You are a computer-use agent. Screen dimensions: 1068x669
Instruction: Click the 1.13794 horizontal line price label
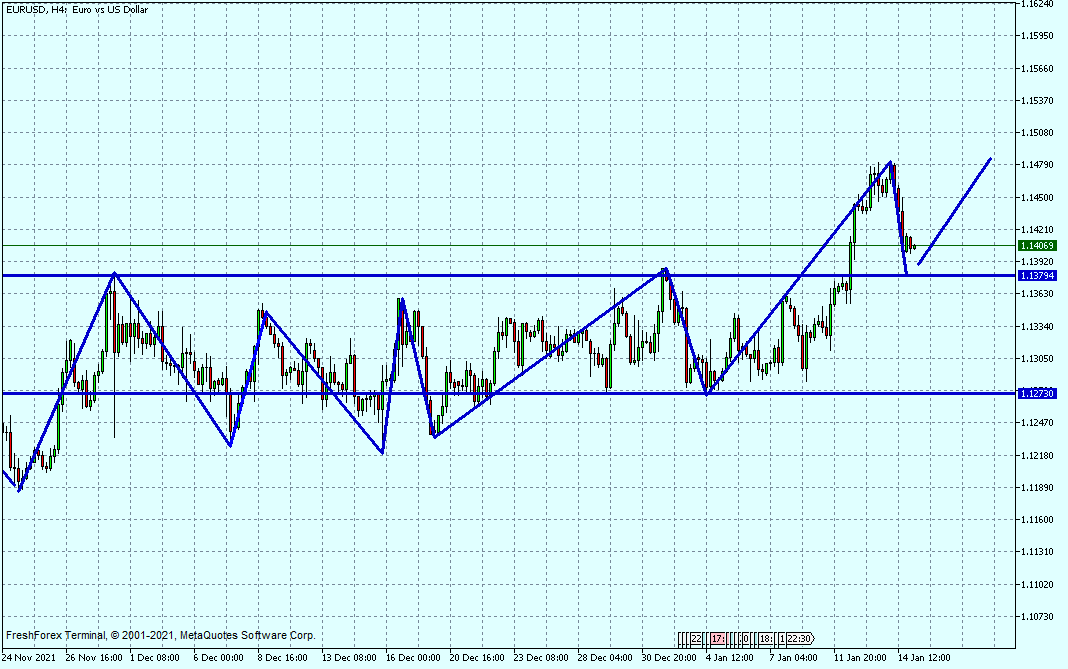tap(1037, 276)
